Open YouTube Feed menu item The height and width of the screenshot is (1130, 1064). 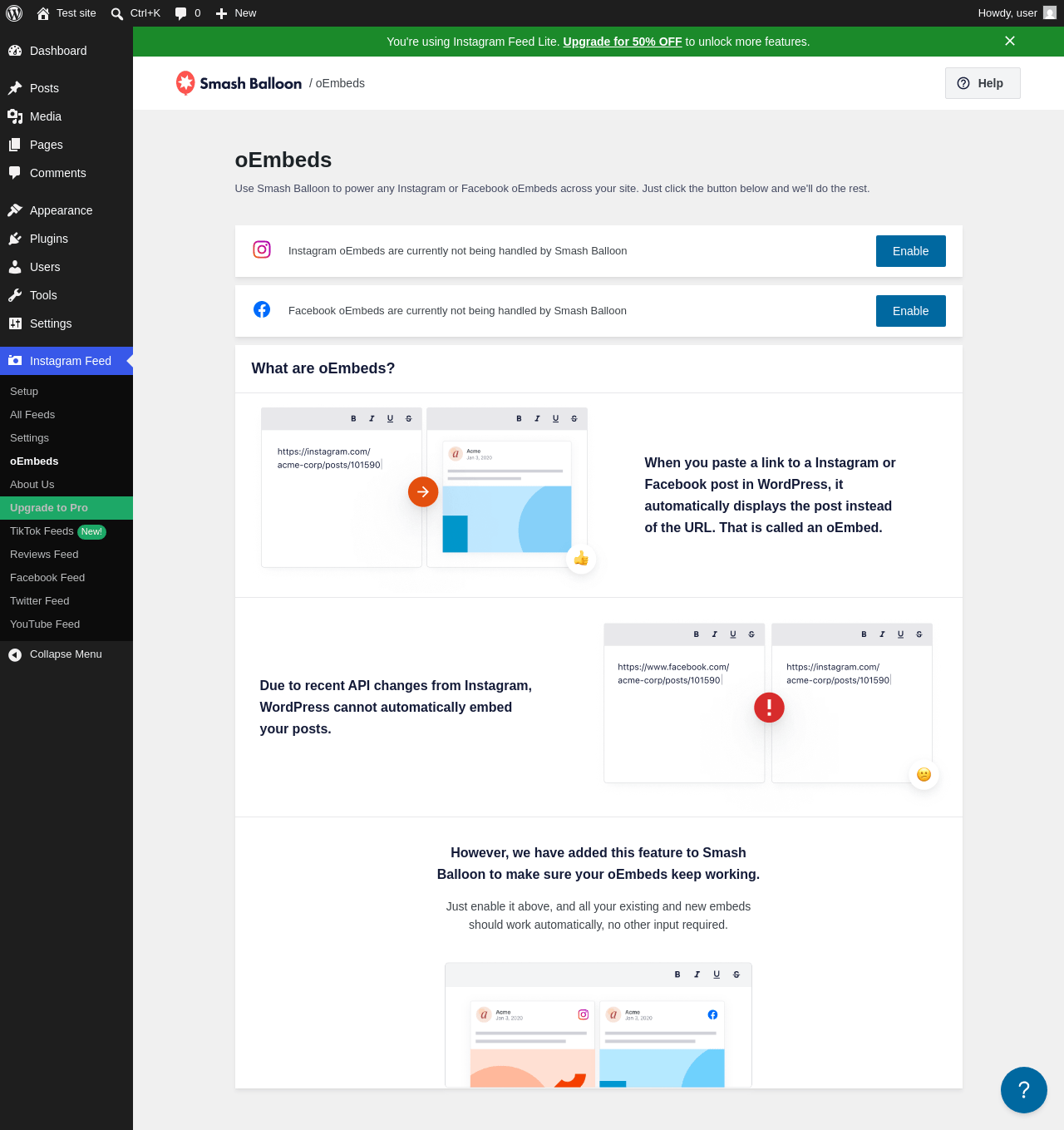[x=66, y=624]
